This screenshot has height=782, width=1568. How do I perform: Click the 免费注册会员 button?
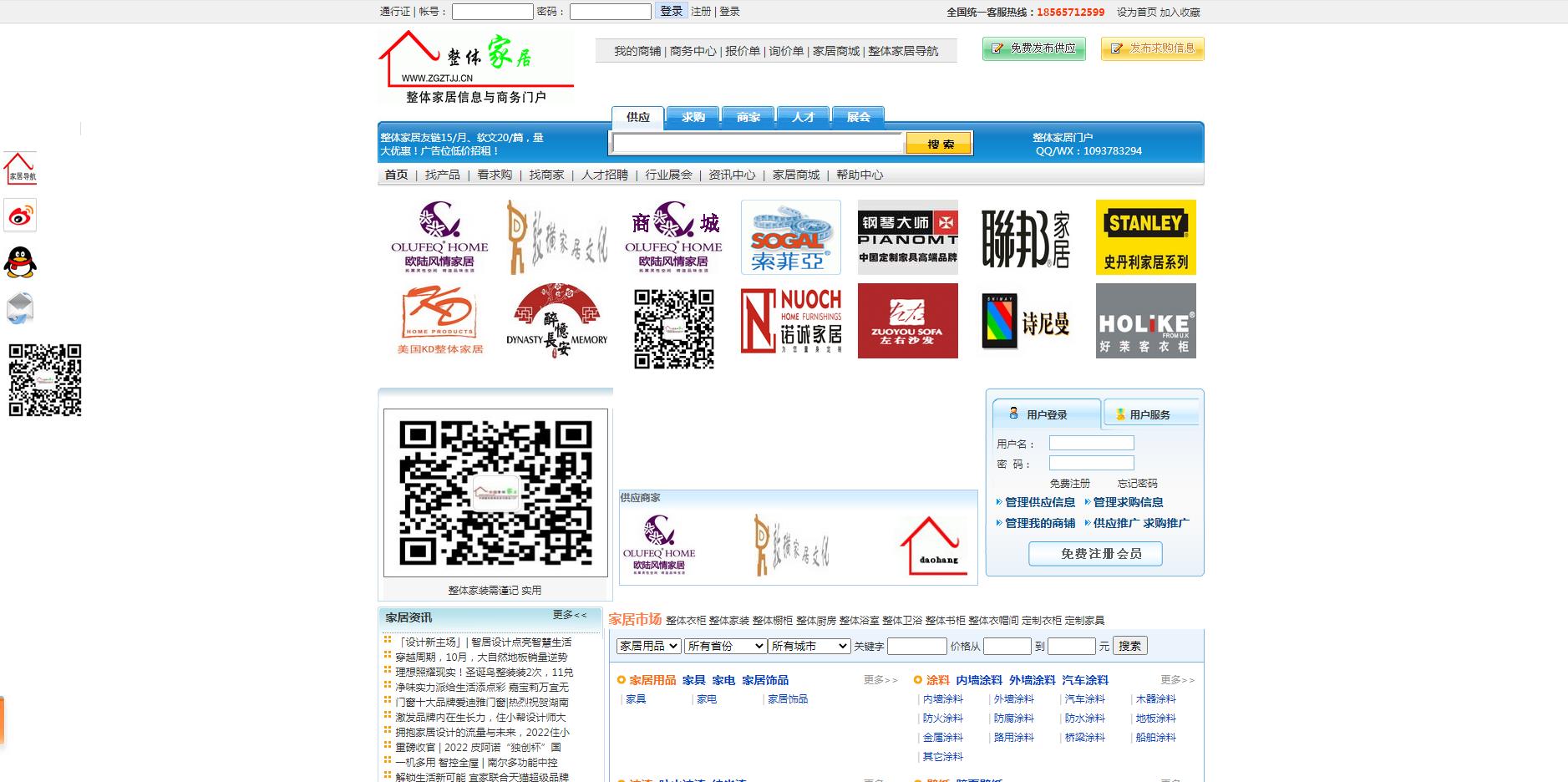coord(1095,554)
